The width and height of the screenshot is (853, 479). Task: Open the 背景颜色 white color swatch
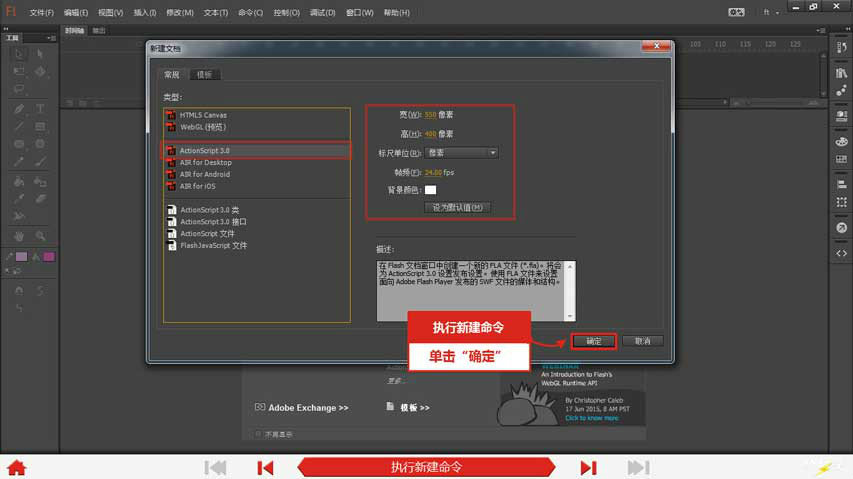430,190
